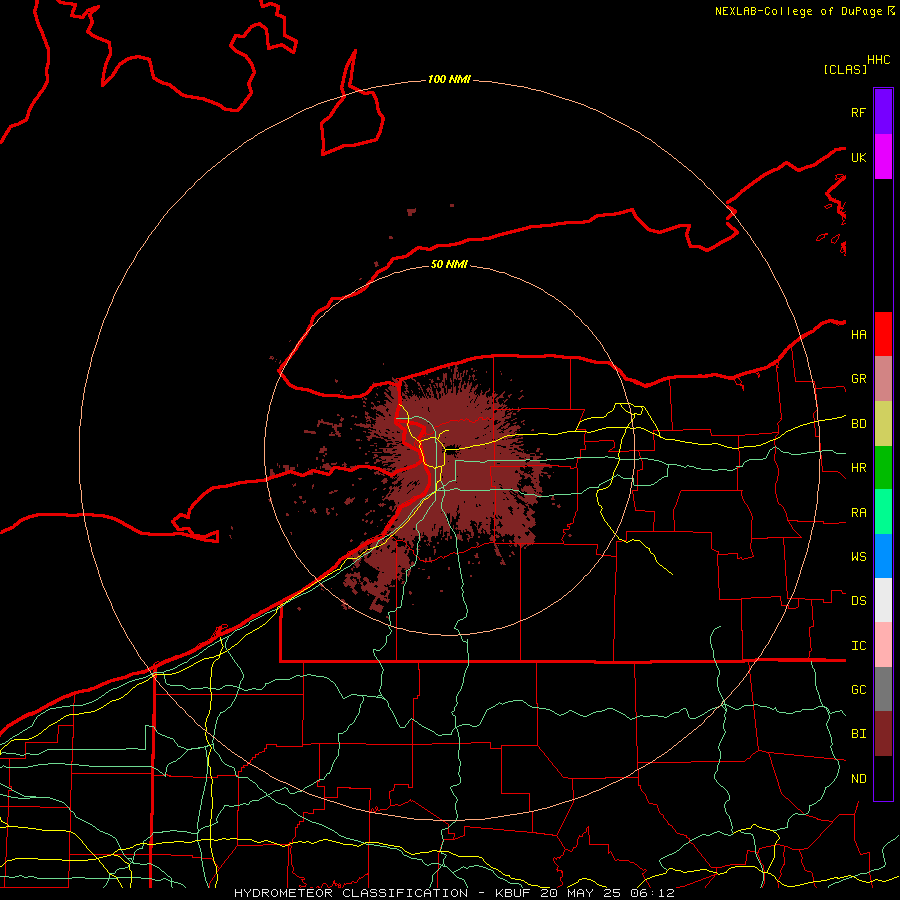This screenshot has width=900, height=900.
Task: Click the GC gray legend swatch
Action: point(883,689)
